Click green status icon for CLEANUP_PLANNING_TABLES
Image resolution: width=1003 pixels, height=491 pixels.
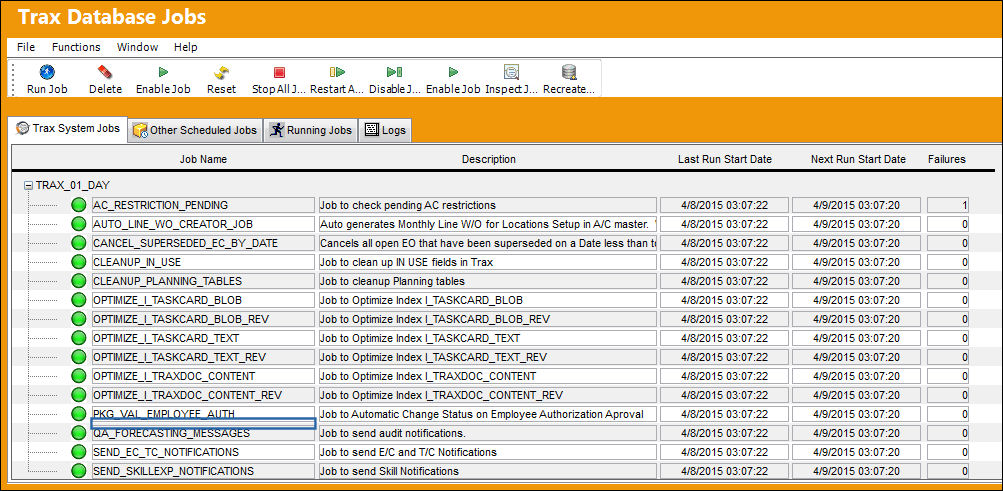point(79,281)
